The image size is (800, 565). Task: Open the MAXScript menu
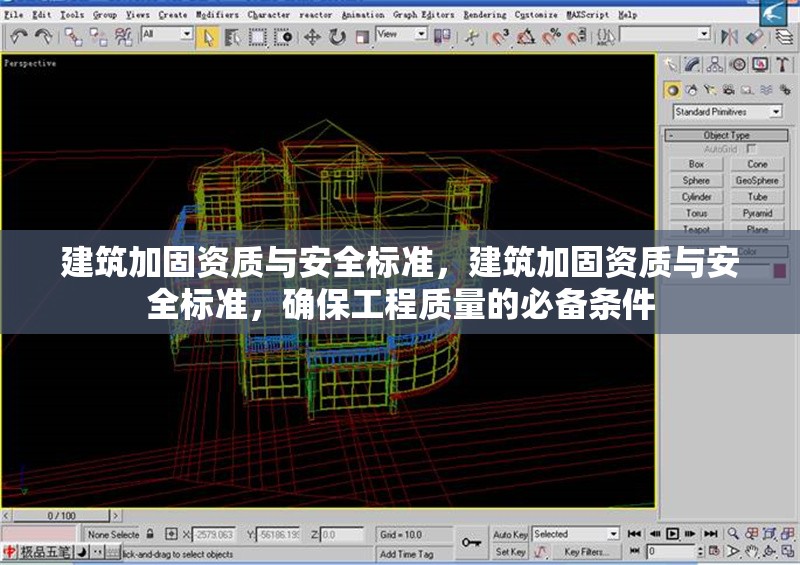click(588, 15)
